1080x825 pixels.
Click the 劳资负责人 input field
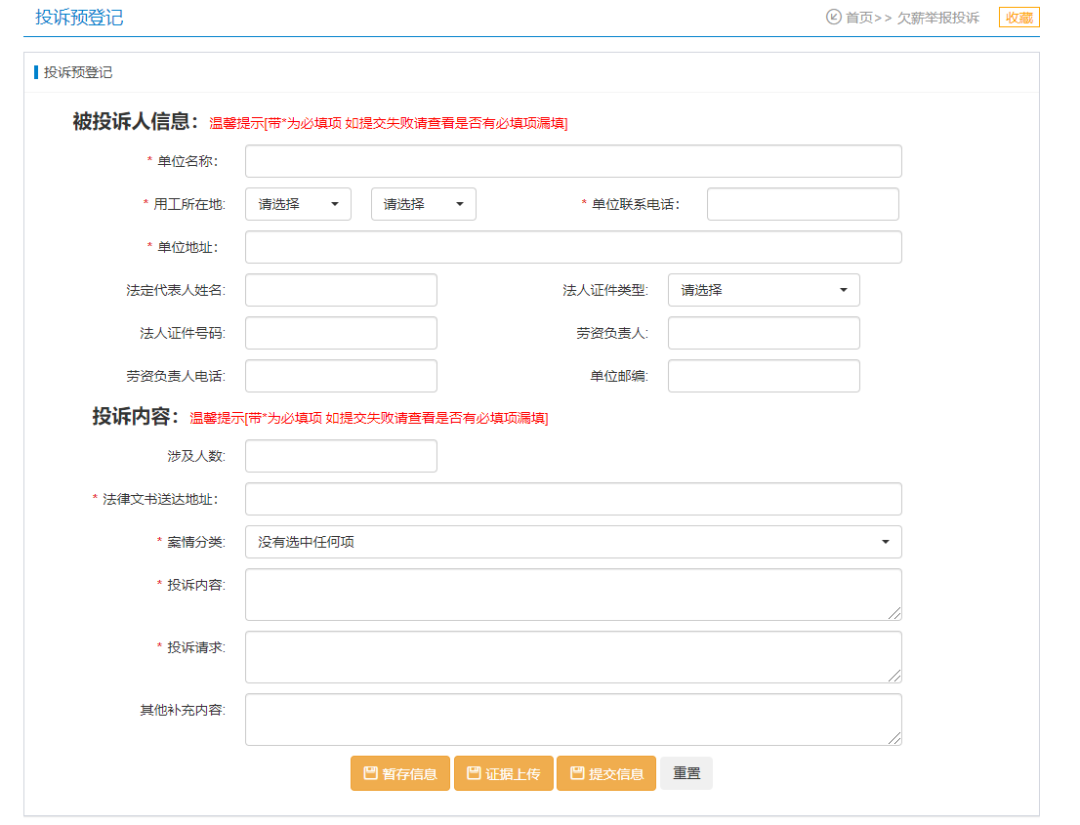[x=763, y=333]
